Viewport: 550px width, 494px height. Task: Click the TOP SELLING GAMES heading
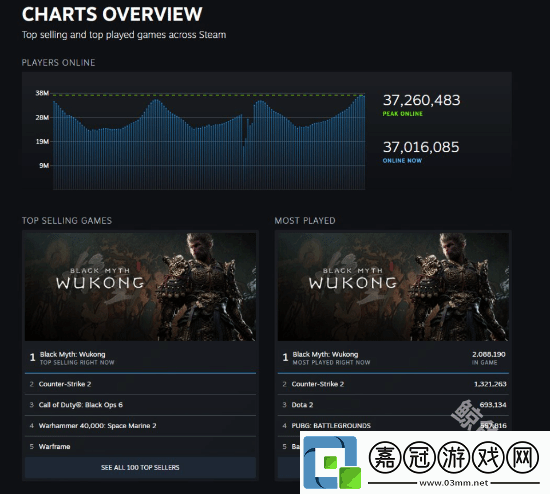(67, 221)
